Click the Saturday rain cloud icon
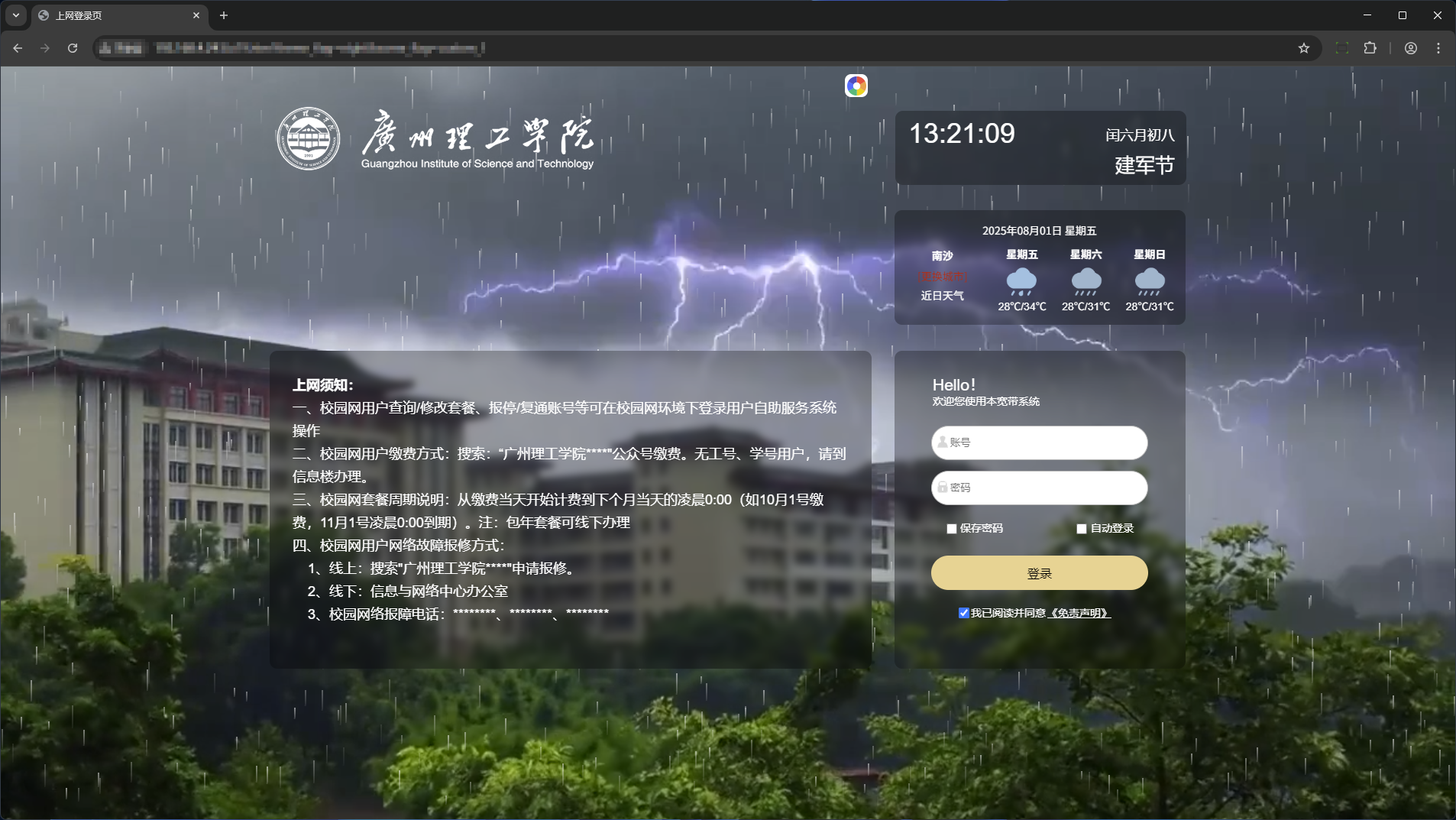1456x820 pixels. [1086, 281]
